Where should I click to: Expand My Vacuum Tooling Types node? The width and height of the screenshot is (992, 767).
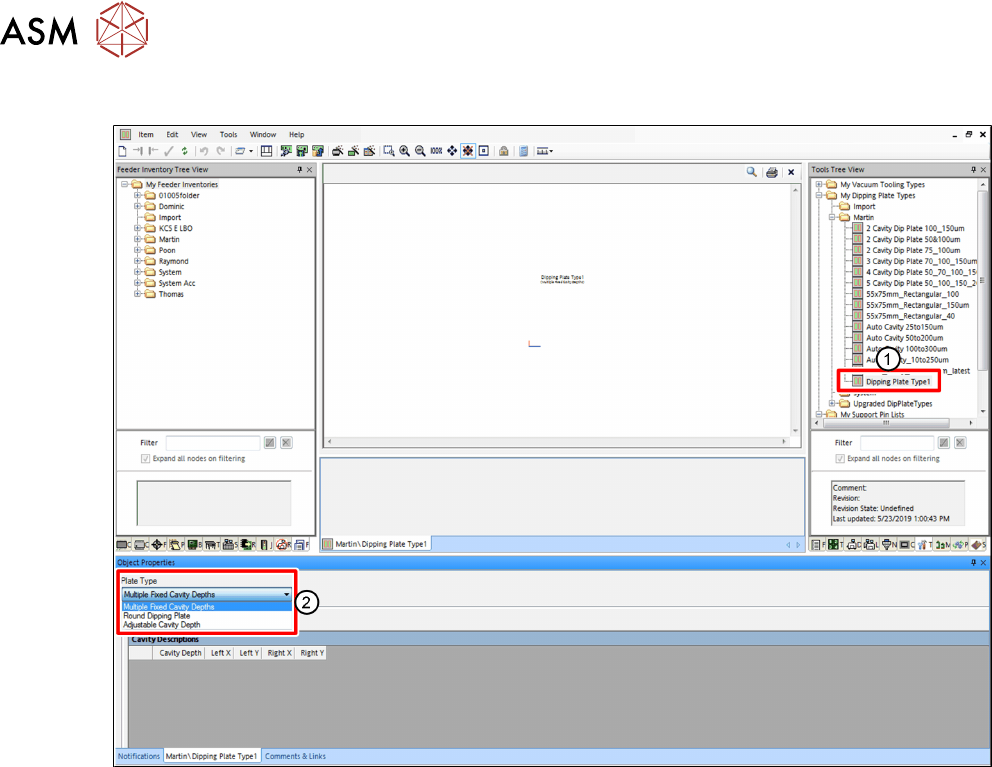click(x=819, y=185)
